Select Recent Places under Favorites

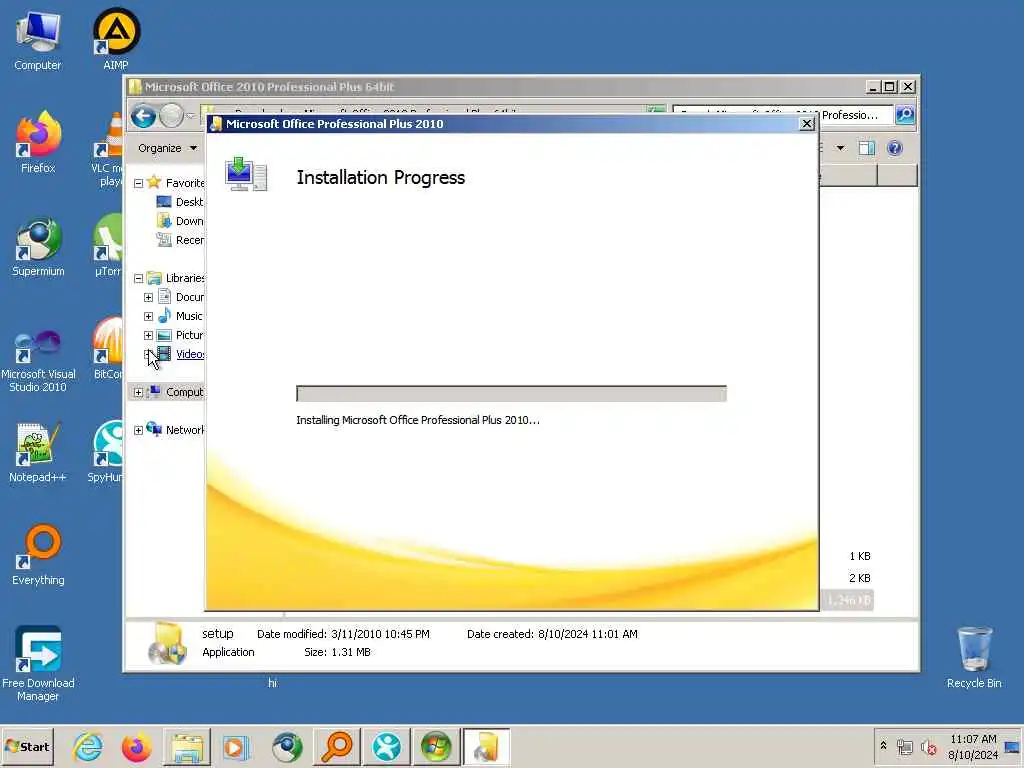180,240
